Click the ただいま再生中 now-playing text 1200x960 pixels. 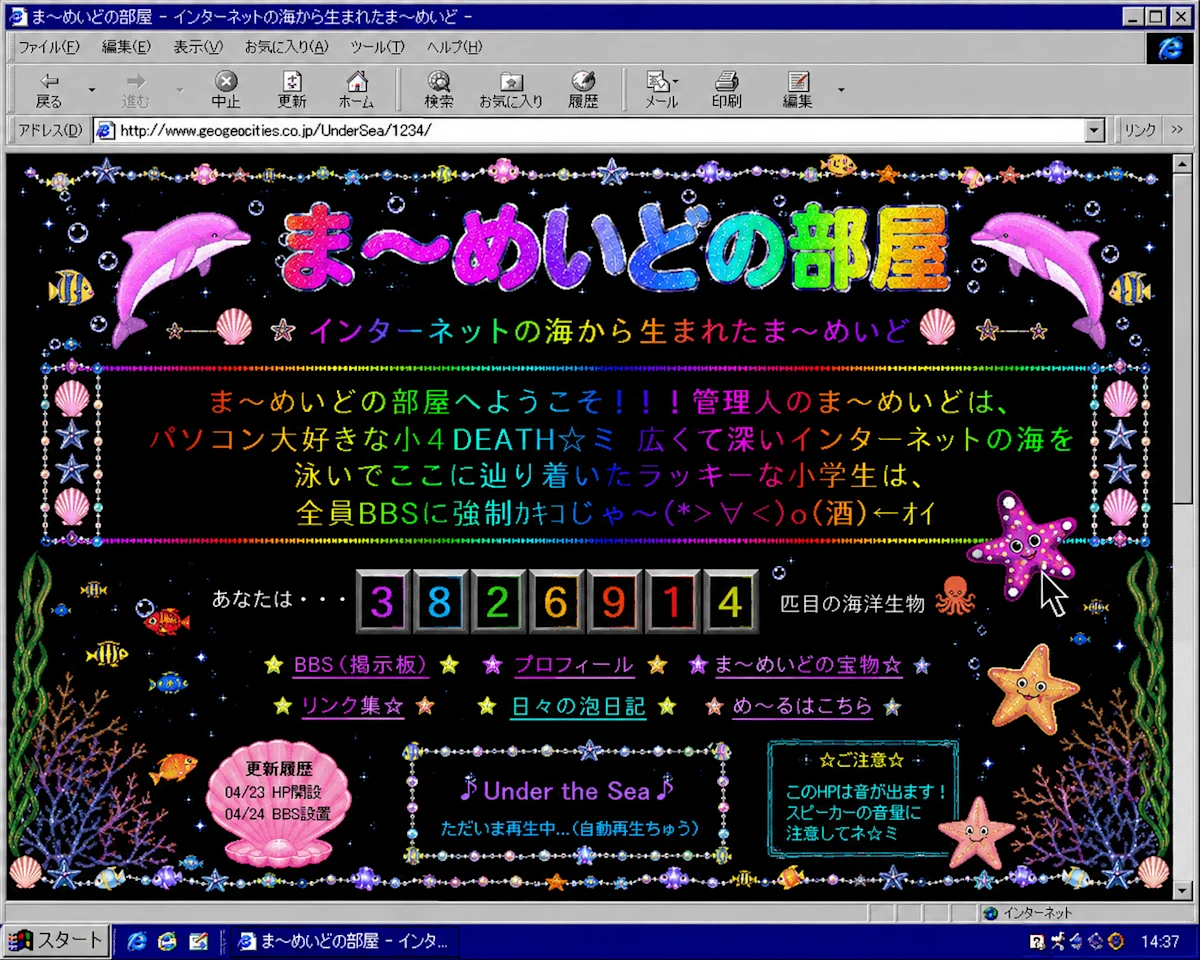click(570, 829)
